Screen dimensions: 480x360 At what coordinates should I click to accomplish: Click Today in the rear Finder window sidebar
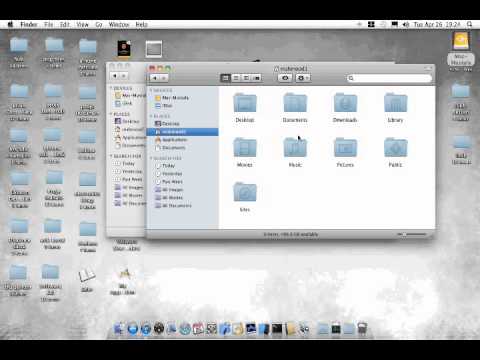tap(127, 163)
